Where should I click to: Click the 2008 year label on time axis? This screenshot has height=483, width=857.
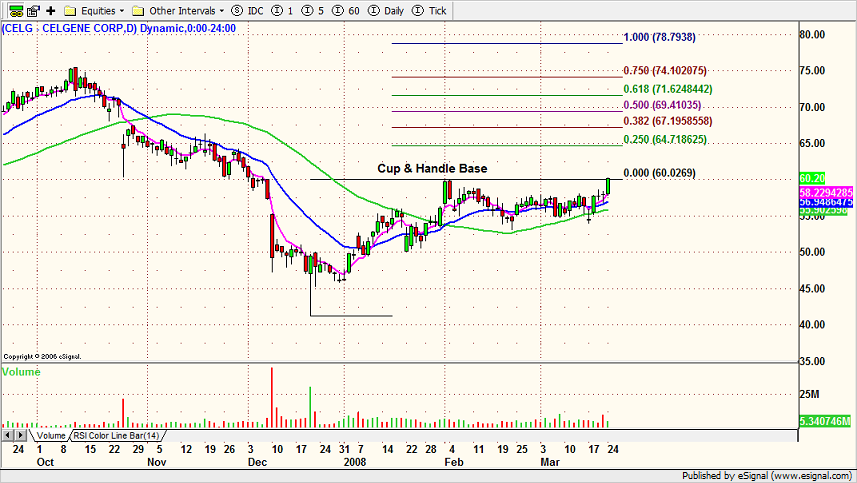pyautogui.click(x=355, y=462)
